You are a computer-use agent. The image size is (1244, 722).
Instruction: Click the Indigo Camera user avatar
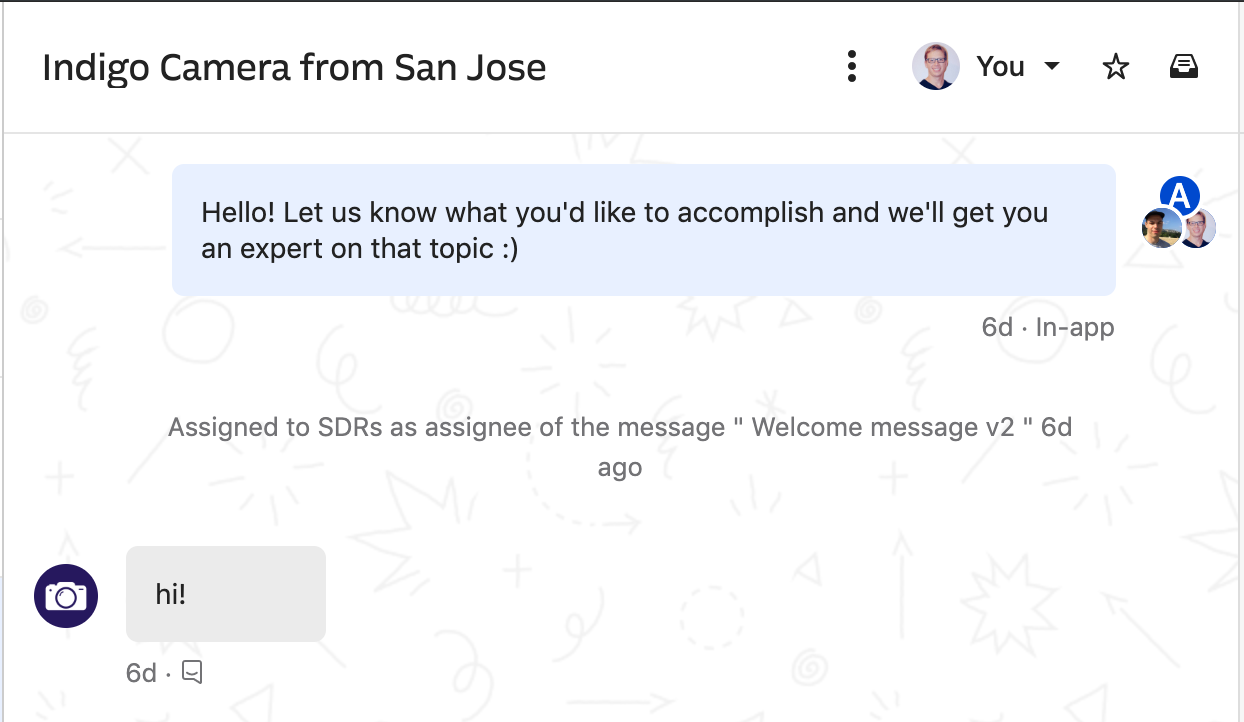click(x=66, y=596)
